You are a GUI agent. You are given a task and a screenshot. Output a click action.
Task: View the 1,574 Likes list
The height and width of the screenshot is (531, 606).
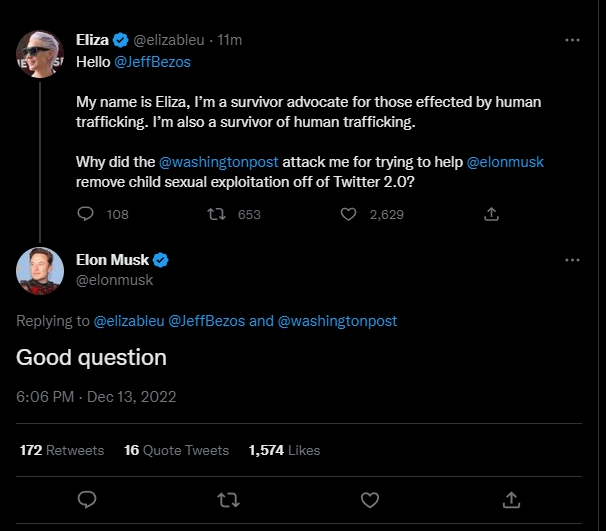pos(284,451)
